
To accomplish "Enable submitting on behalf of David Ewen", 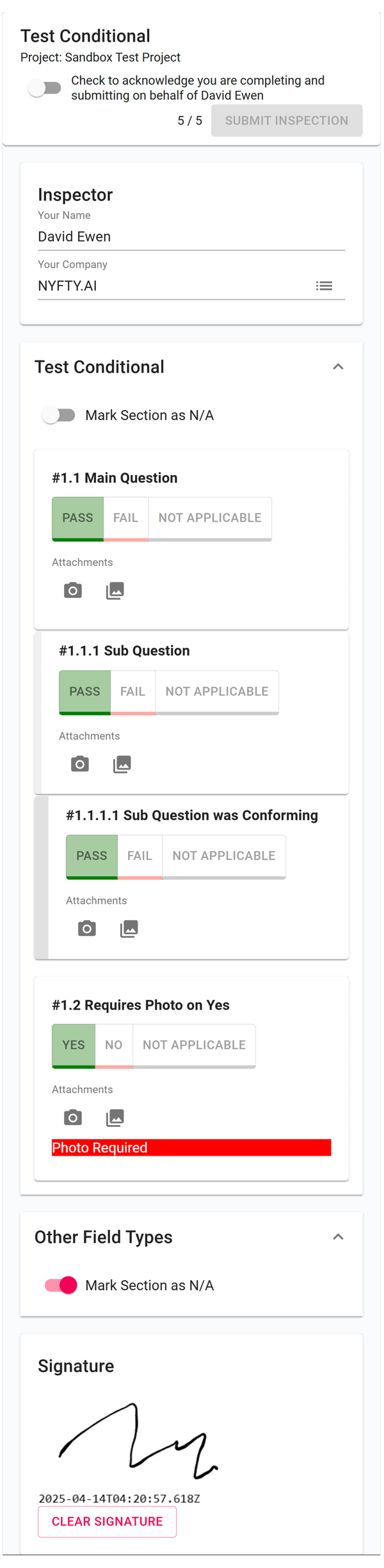I will pos(45,88).
